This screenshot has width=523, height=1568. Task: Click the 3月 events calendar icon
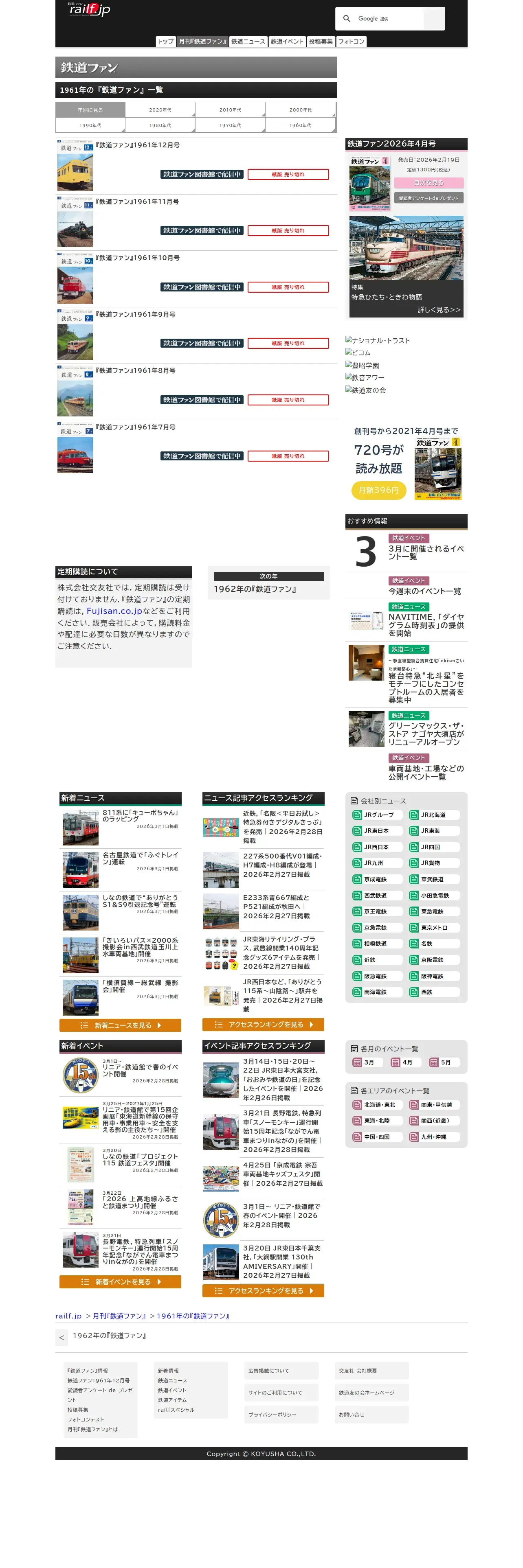(357, 1063)
